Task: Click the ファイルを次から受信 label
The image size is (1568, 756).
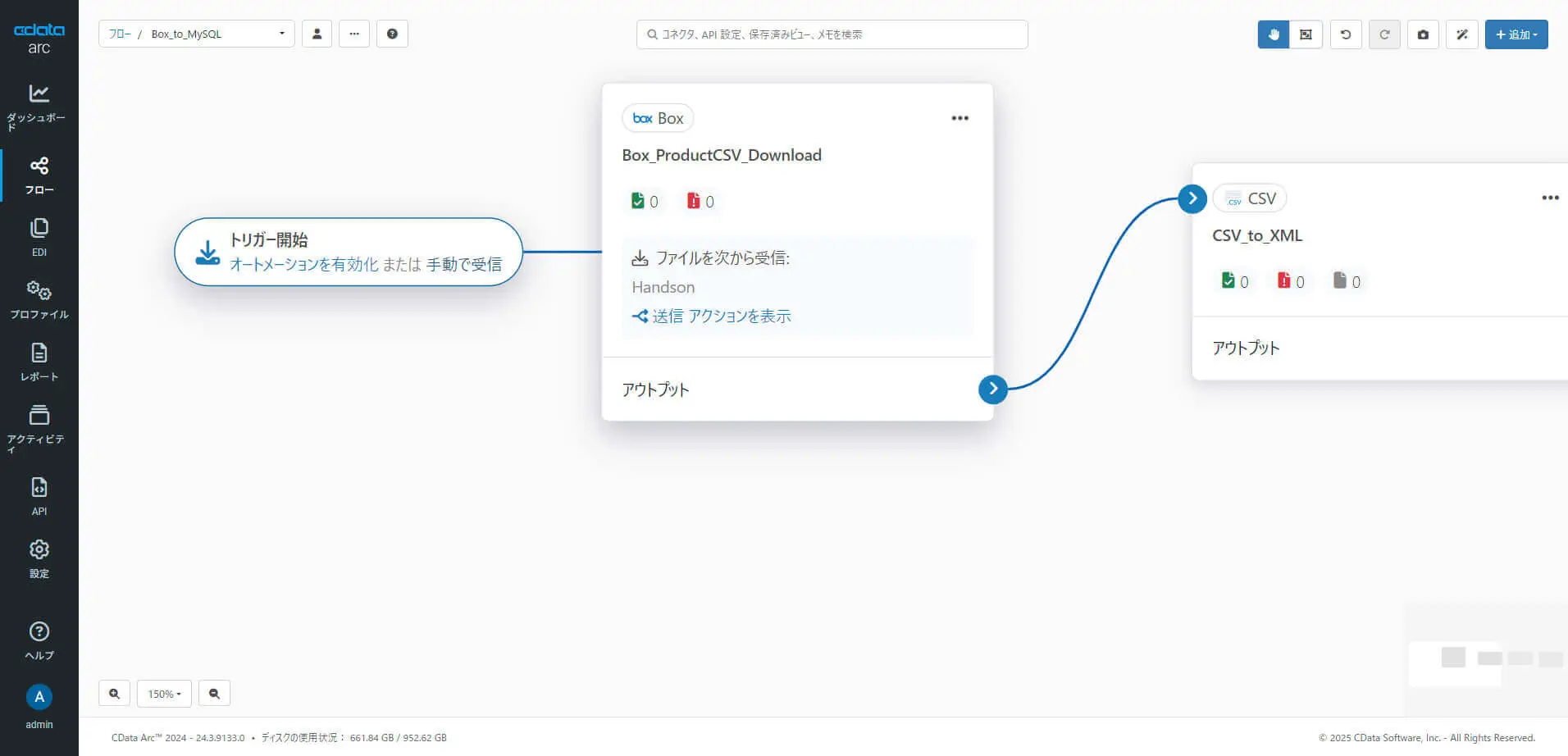Action: (722, 258)
